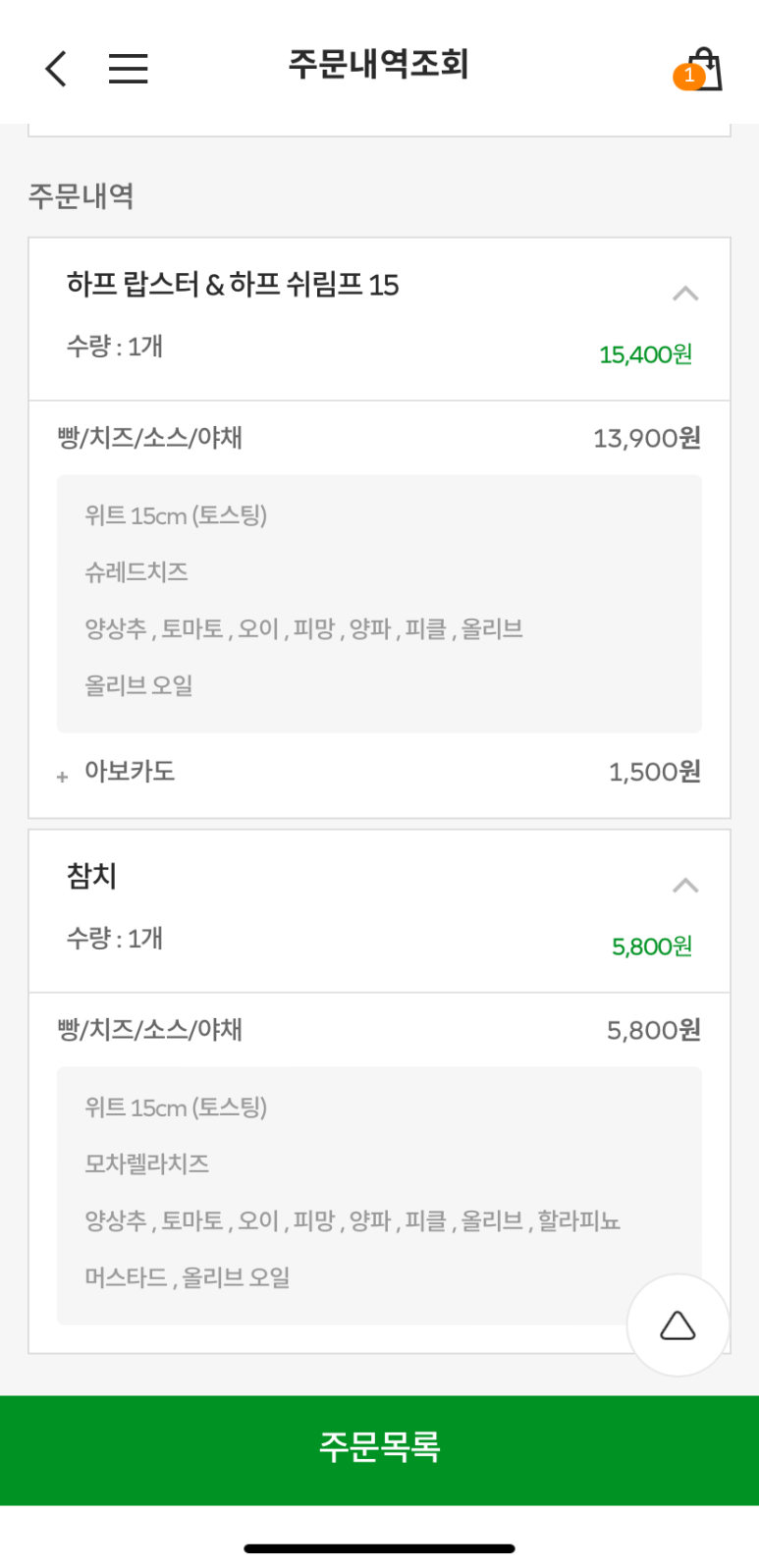759x1568 pixels.
Task: Tap the 주문내역조회 page title
Action: point(378,65)
